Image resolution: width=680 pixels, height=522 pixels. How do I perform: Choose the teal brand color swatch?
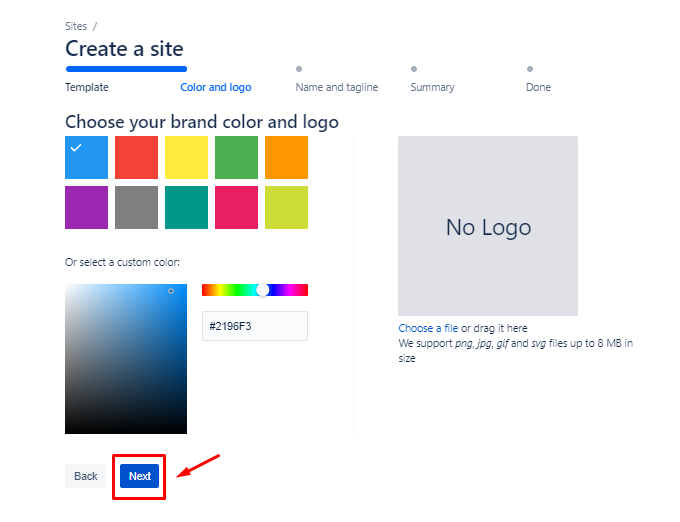pos(186,207)
